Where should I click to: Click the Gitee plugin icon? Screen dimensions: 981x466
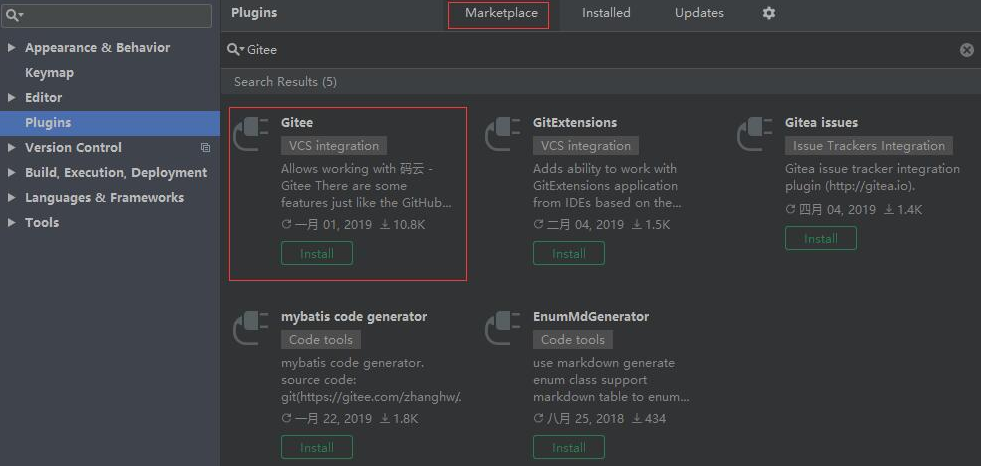click(x=251, y=133)
